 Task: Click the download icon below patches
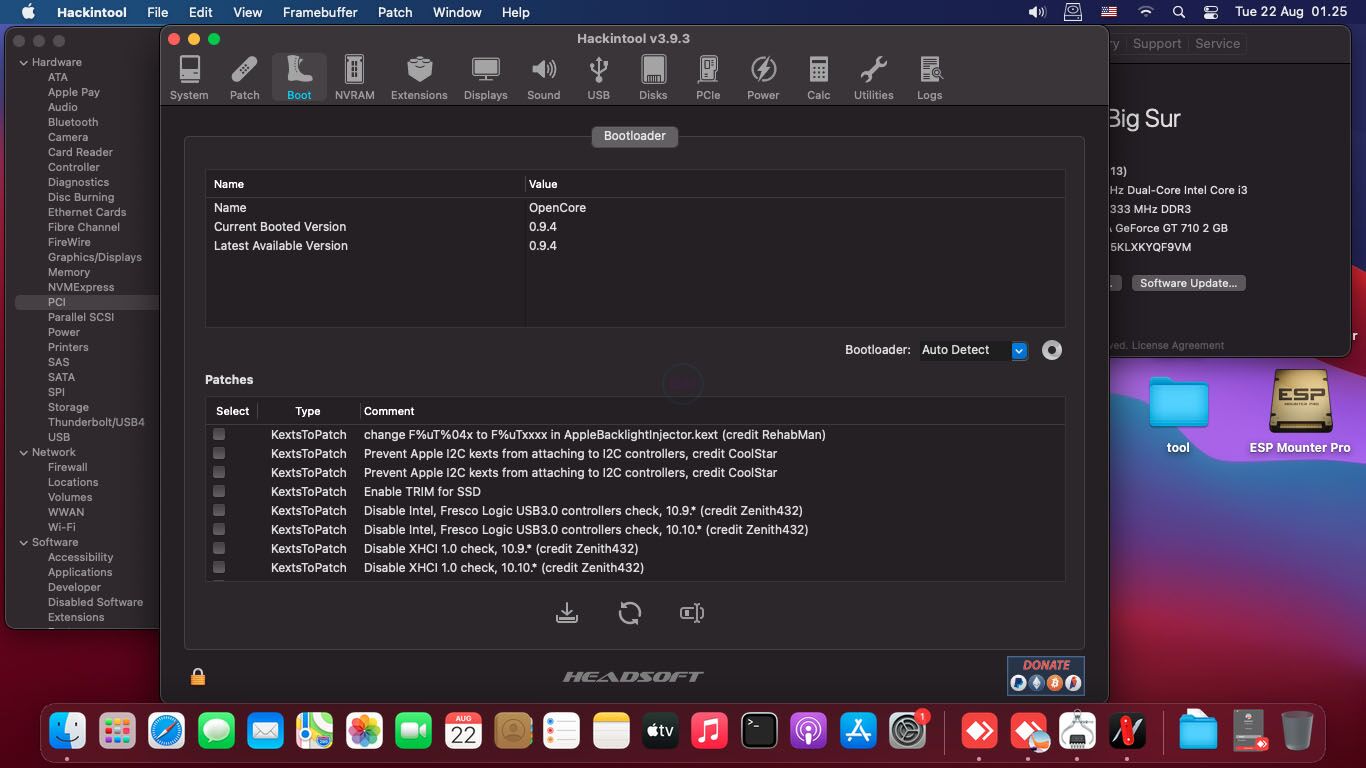point(567,613)
